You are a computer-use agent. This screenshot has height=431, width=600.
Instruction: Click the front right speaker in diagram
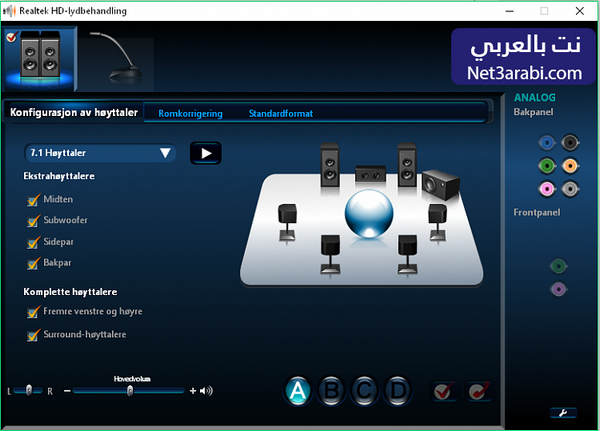point(407,165)
